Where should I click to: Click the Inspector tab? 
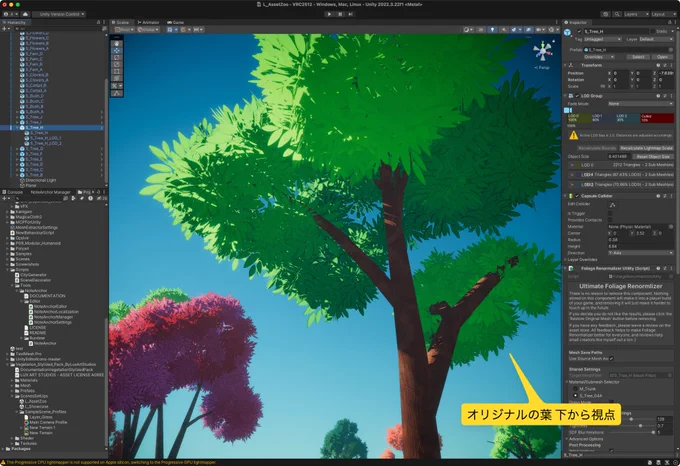click(x=575, y=22)
